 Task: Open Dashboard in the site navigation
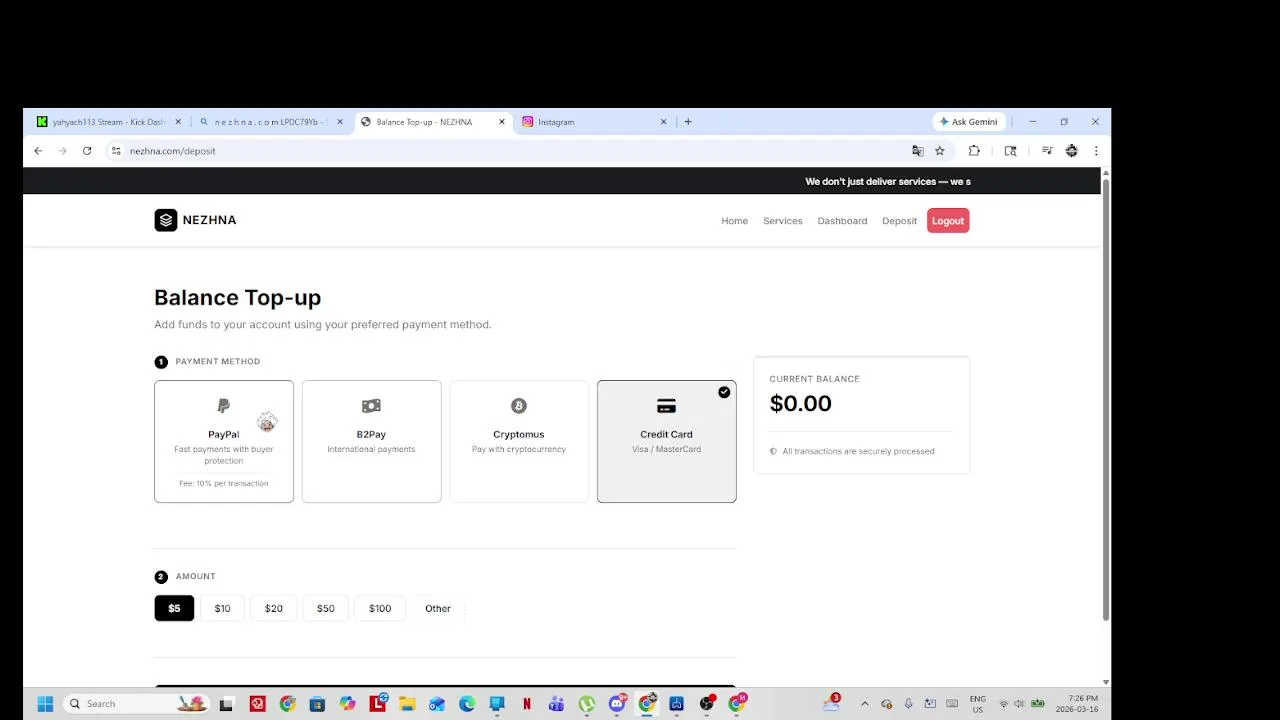[842, 221]
